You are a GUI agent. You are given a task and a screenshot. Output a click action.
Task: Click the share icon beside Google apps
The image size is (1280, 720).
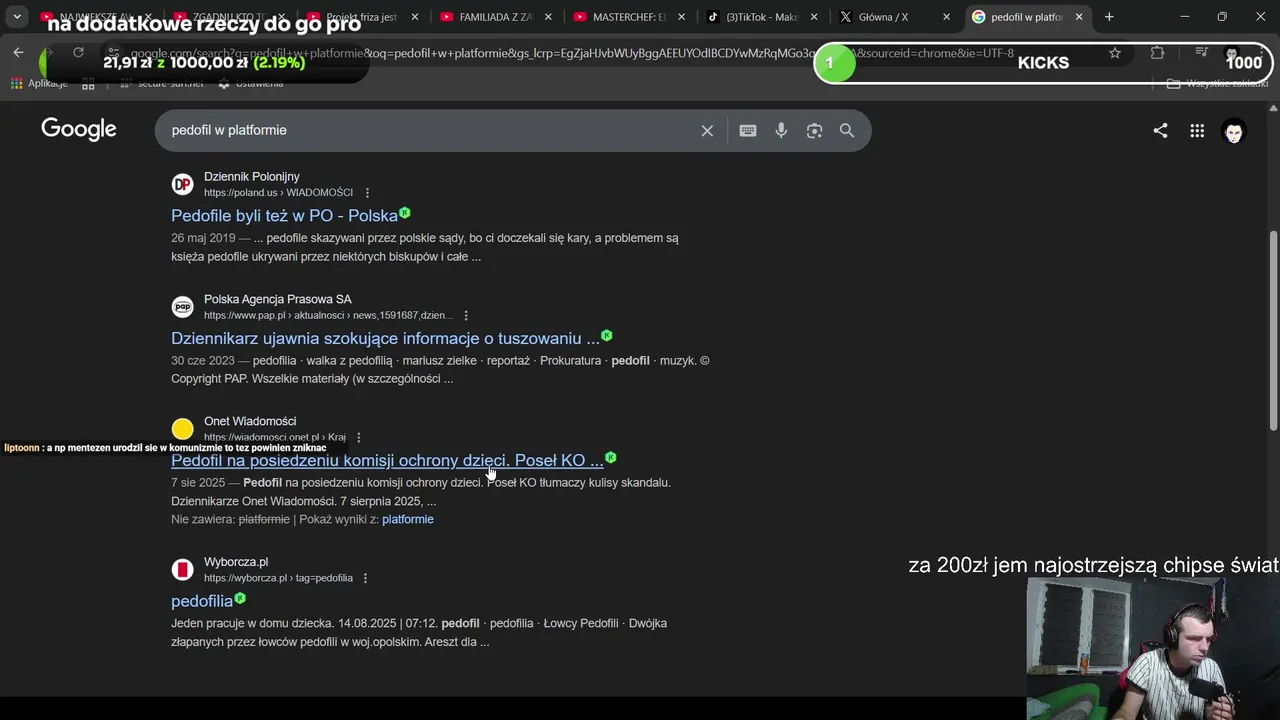pyautogui.click(x=1160, y=130)
